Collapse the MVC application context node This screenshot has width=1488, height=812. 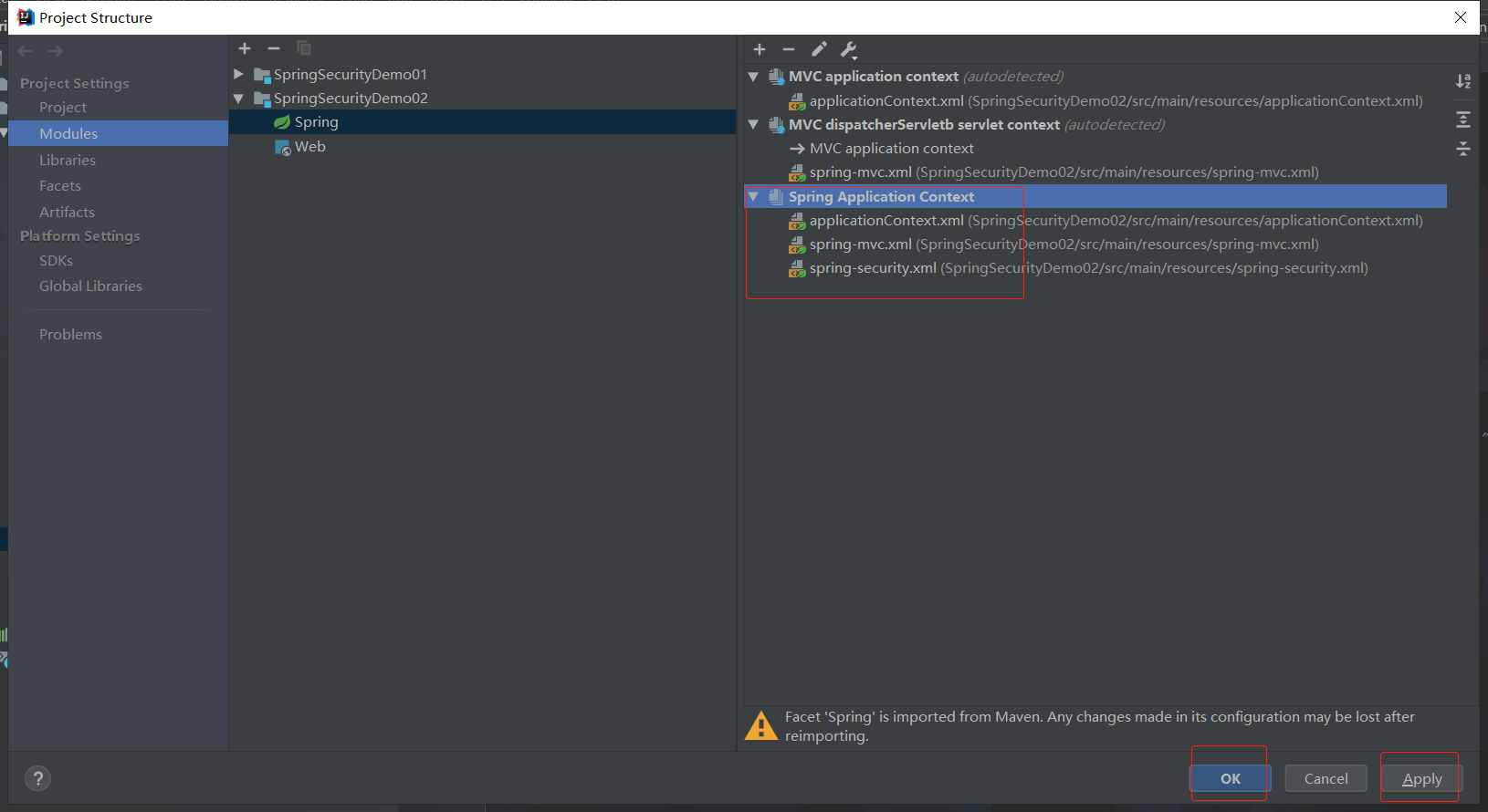[753, 77]
